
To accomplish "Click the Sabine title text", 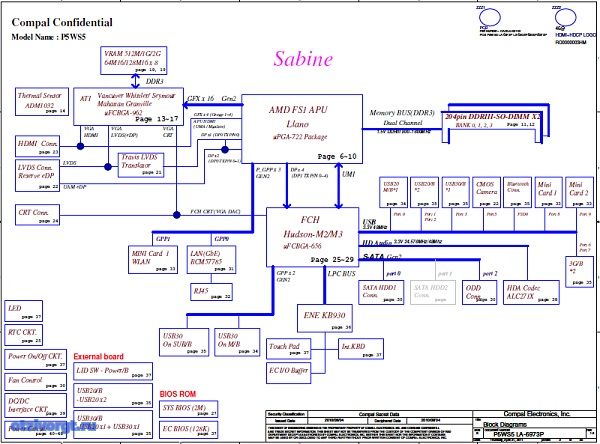I will coord(303,59).
